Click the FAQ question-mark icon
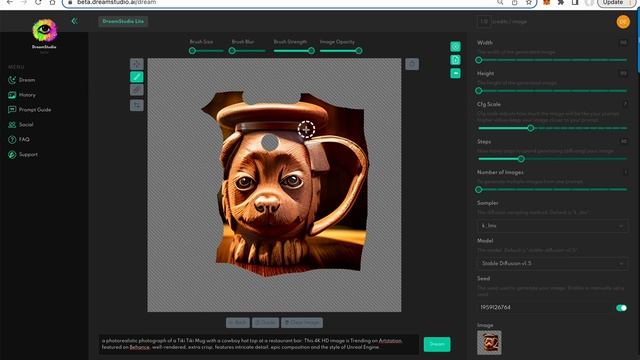The width and height of the screenshot is (640, 360). click(12, 140)
